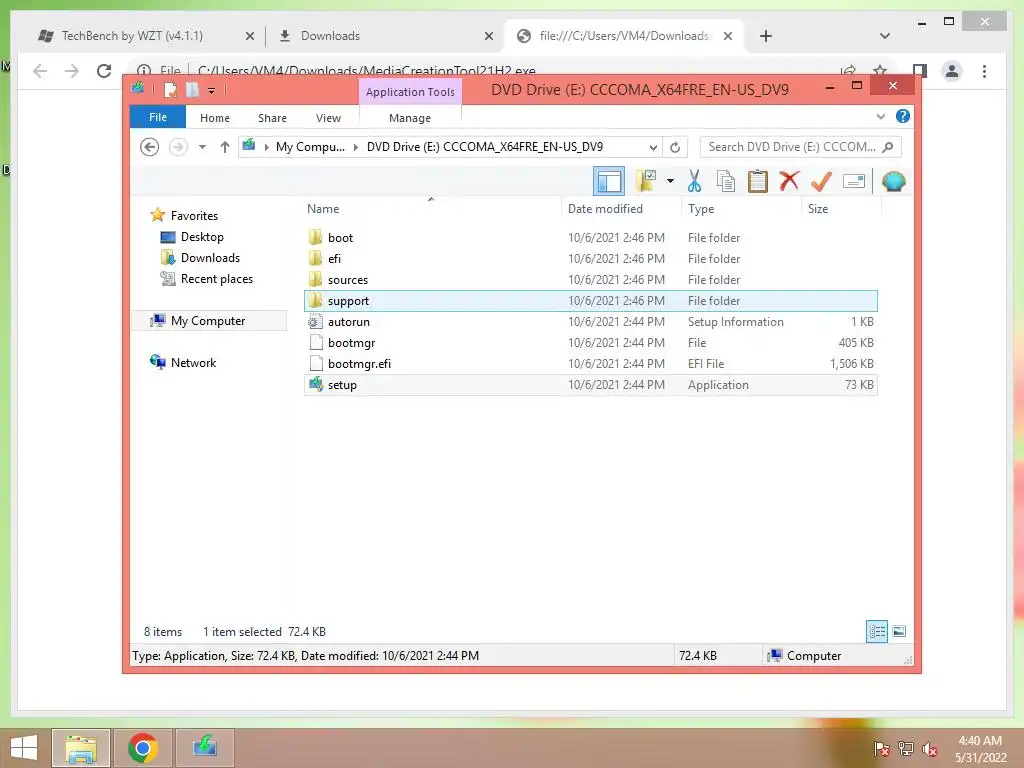Click the Cut scissors icon in the toolbar
1024x768 pixels.
(x=694, y=182)
